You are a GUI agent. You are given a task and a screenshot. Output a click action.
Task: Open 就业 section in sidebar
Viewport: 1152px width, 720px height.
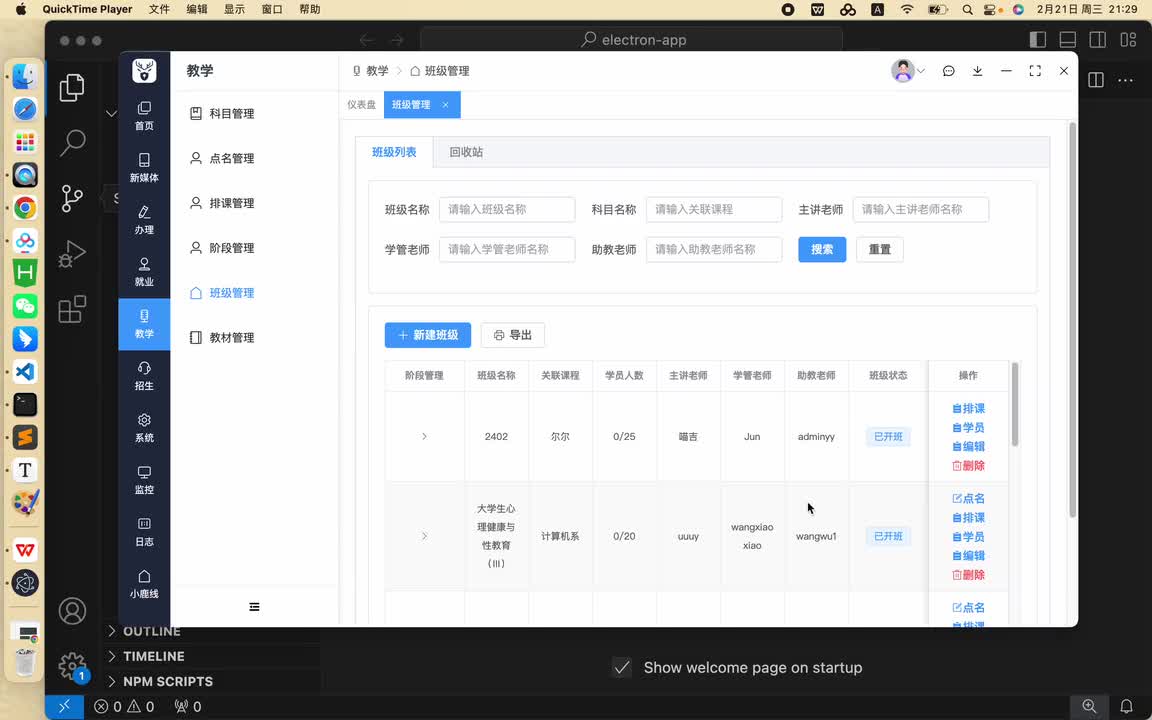point(144,272)
